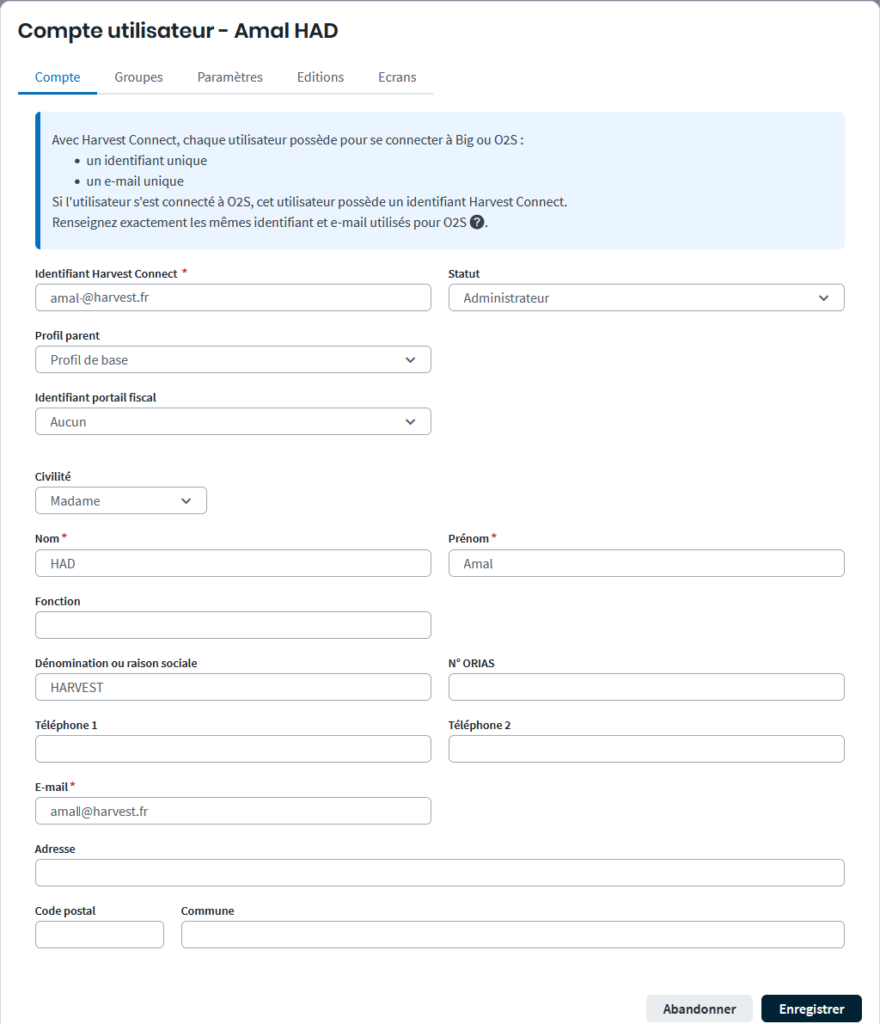Viewport: 880px width, 1024px height.
Task: Click the Code postal field
Action: (99, 935)
